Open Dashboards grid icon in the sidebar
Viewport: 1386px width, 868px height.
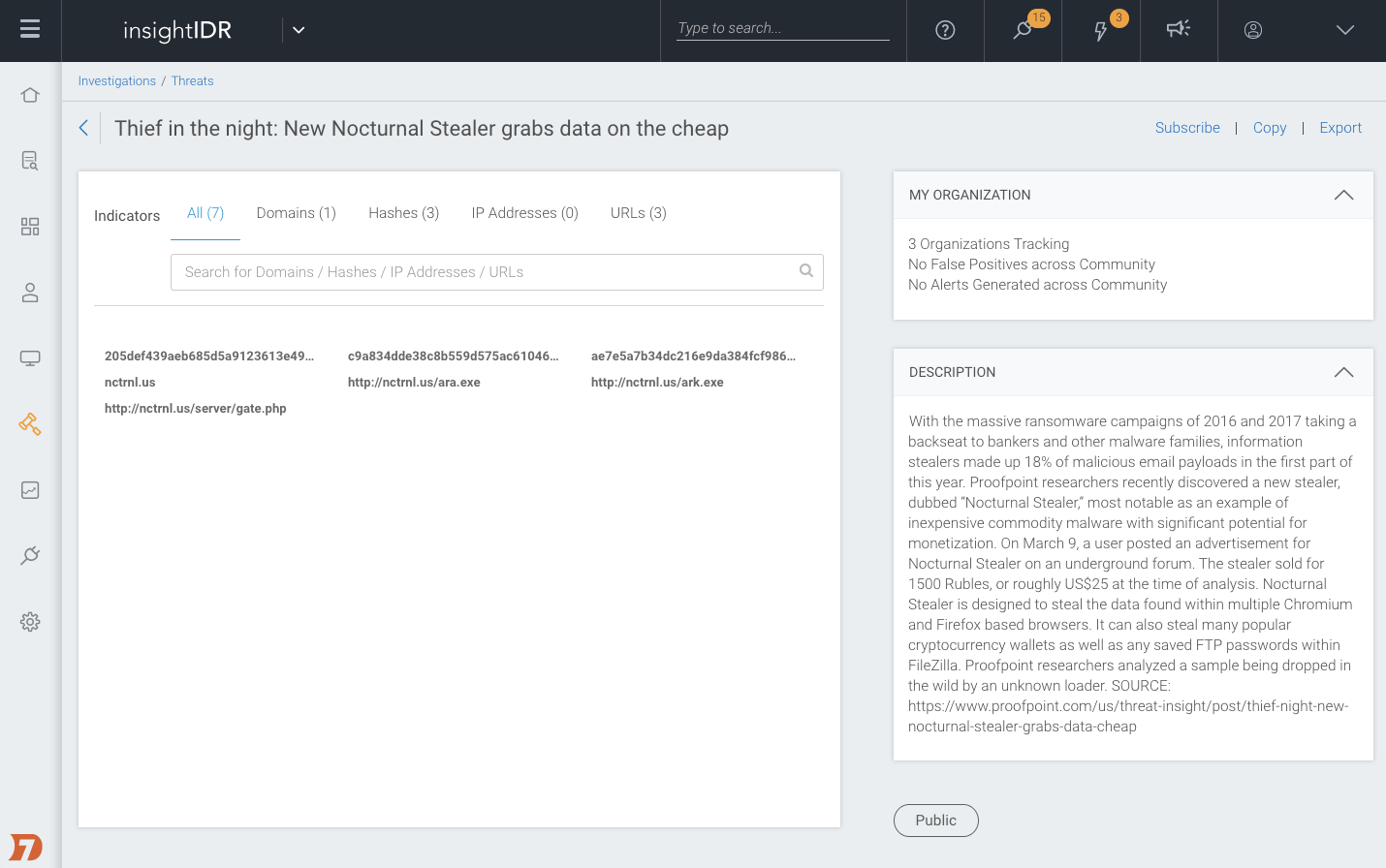pyautogui.click(x=30, y=227)
